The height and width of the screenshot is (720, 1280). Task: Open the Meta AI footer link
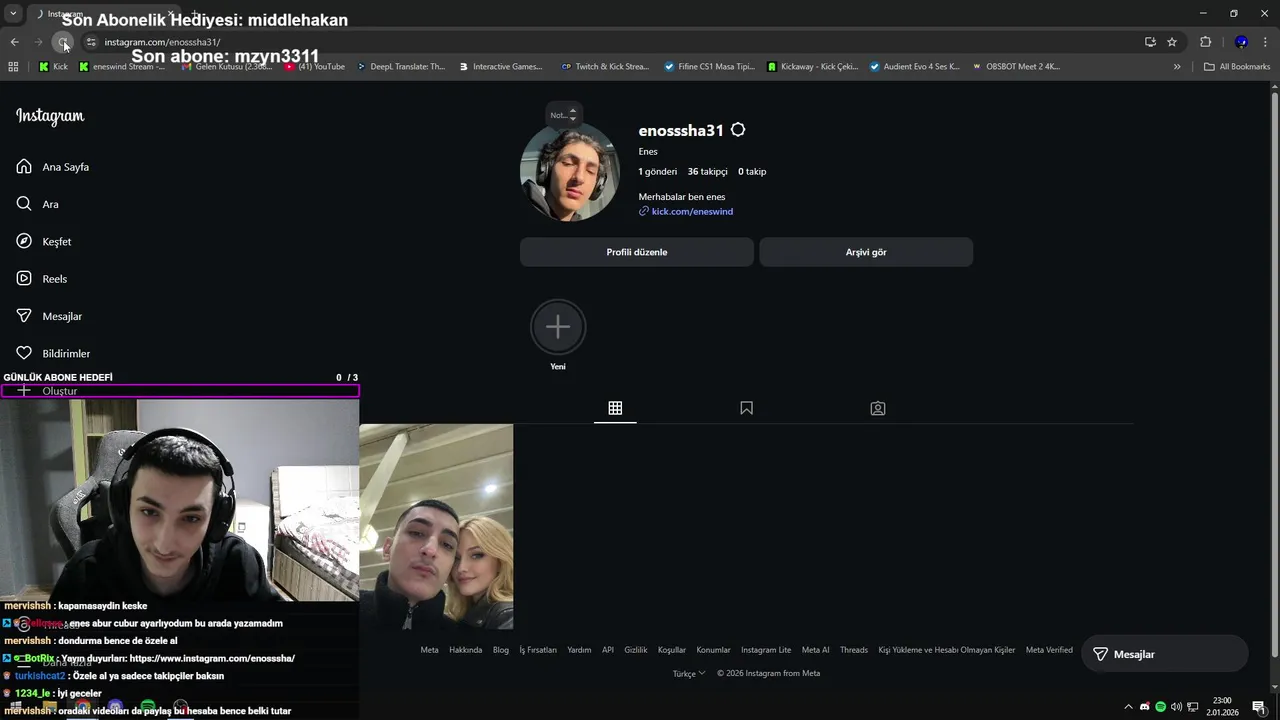[816, 650]
